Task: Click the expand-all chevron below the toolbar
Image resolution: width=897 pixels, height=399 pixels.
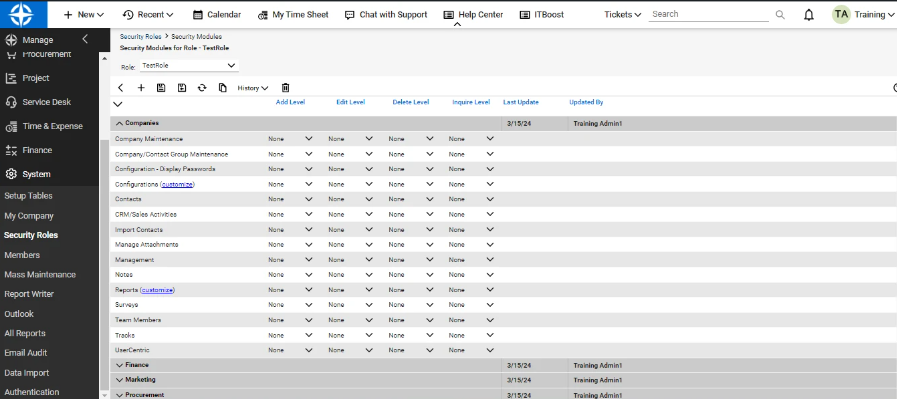Action: (118, 104)
